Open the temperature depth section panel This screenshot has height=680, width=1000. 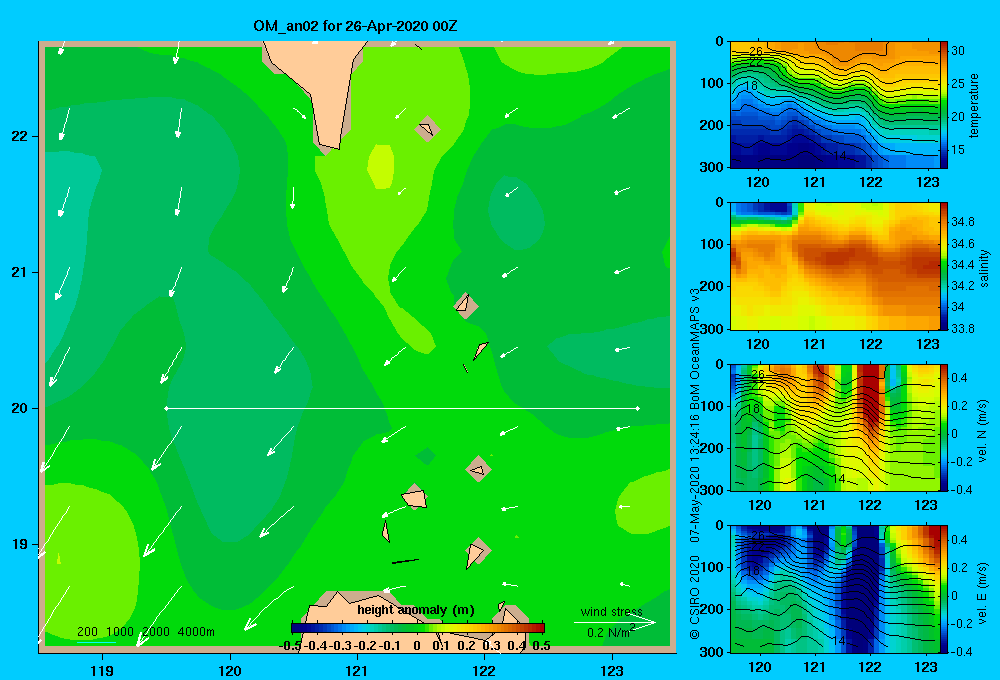[835, 105]
